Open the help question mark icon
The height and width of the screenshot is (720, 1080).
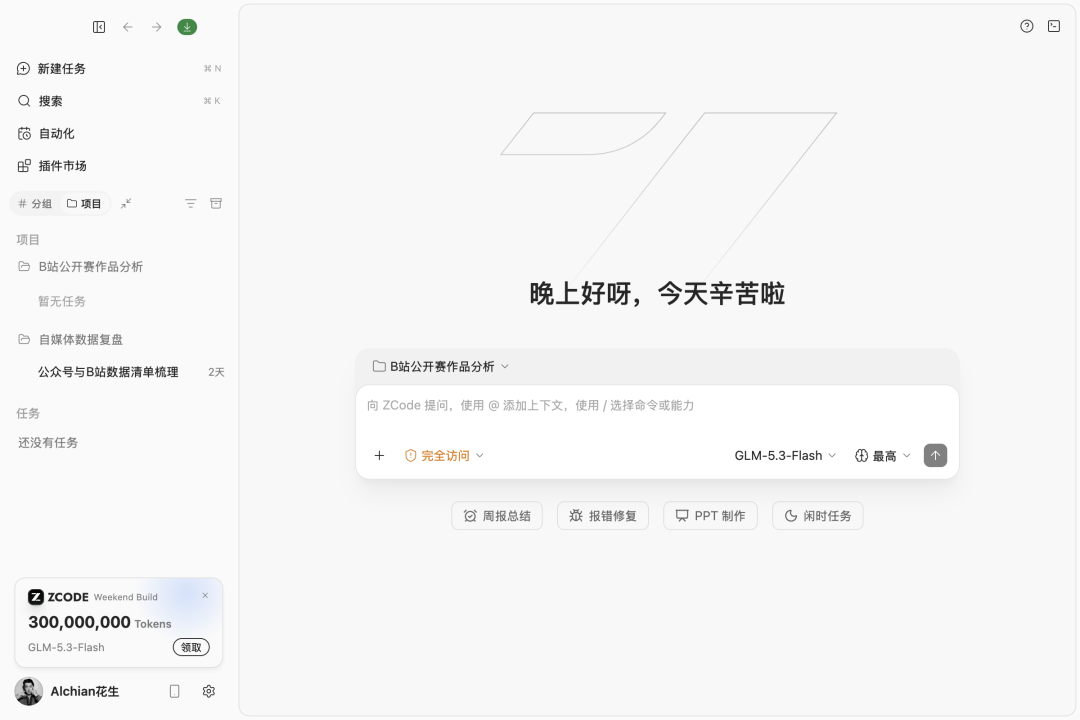click(x=1026, y=26)
